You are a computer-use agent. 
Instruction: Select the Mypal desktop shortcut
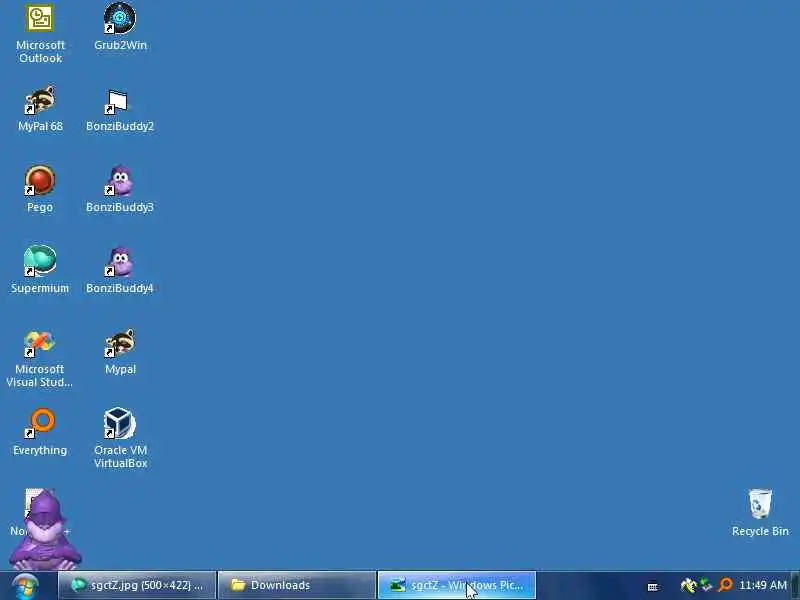tap(120, 352)
